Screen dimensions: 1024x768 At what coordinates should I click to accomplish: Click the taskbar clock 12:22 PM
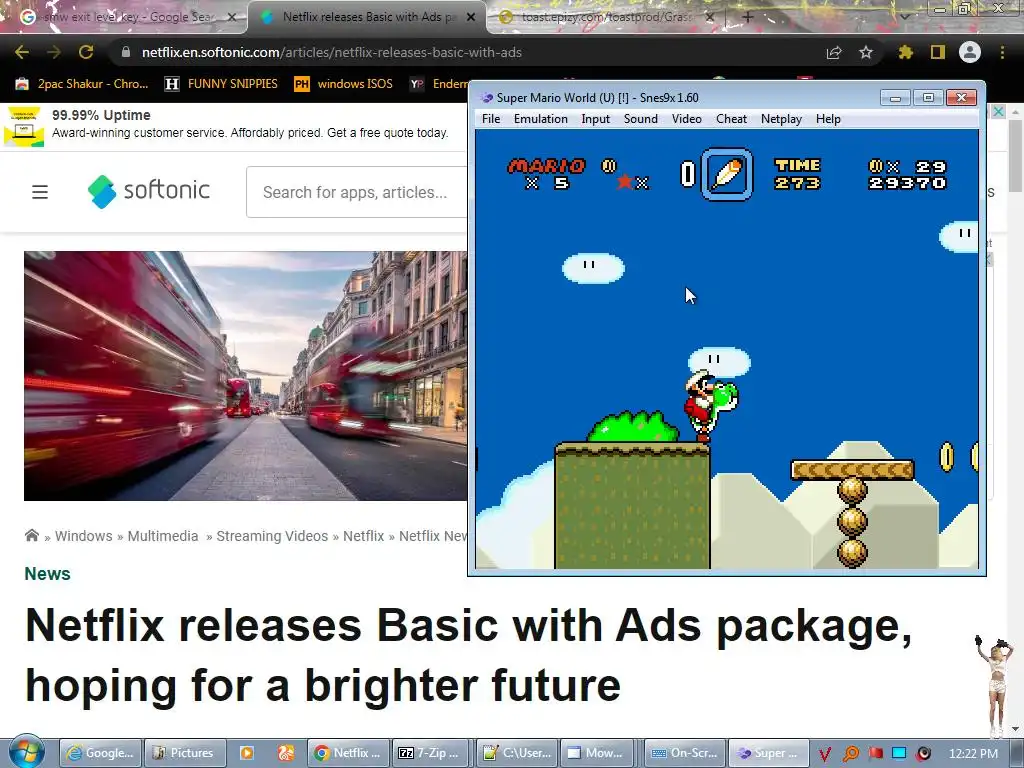coord(973,754)
